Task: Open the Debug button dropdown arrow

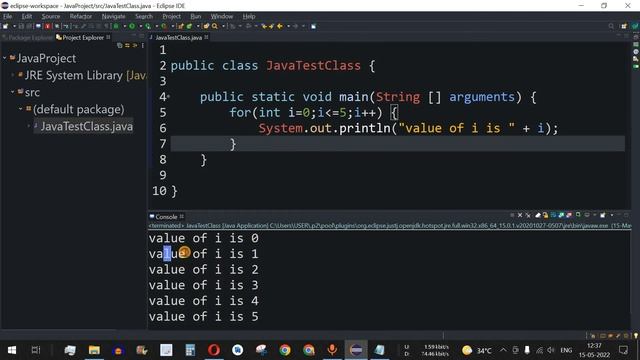Action: pos(124,26)
